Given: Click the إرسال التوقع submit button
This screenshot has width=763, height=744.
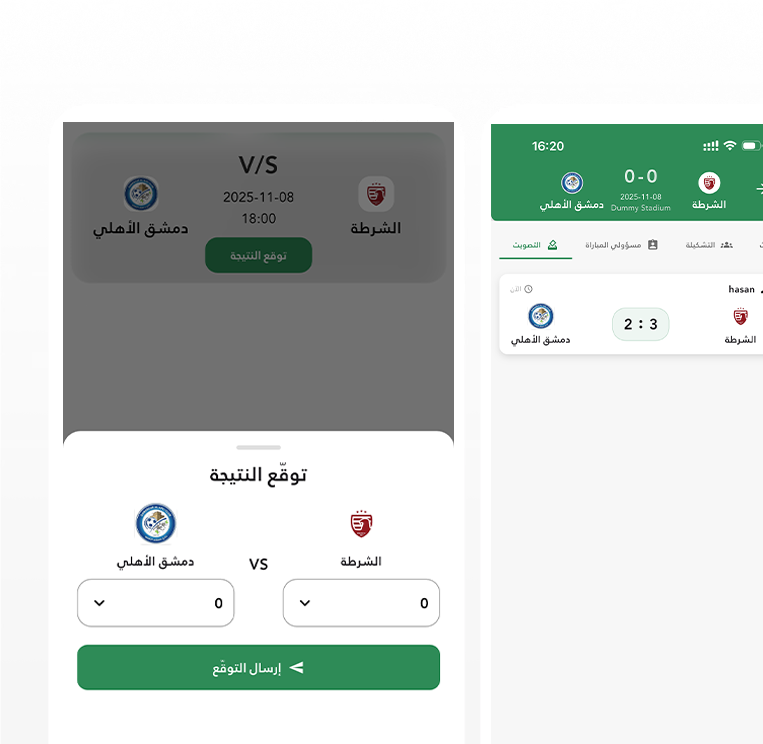Looking at the screenshot, I should pyautogui.click(x=258, y=668).
